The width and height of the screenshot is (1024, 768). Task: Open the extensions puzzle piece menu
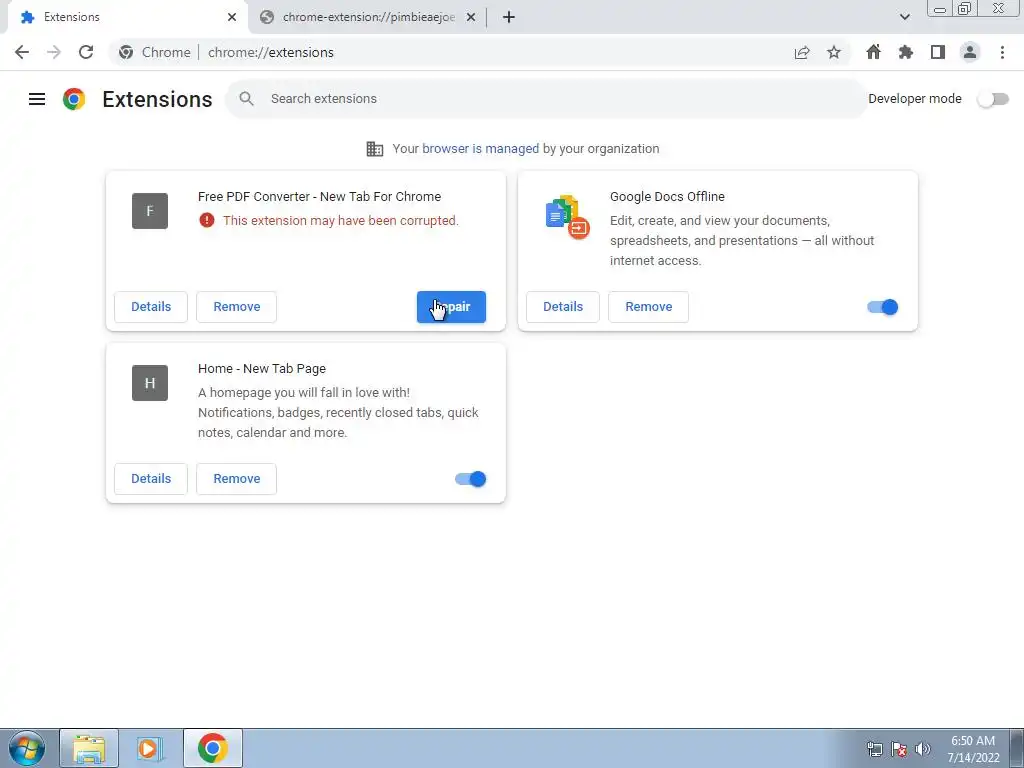tap(905, 52)
